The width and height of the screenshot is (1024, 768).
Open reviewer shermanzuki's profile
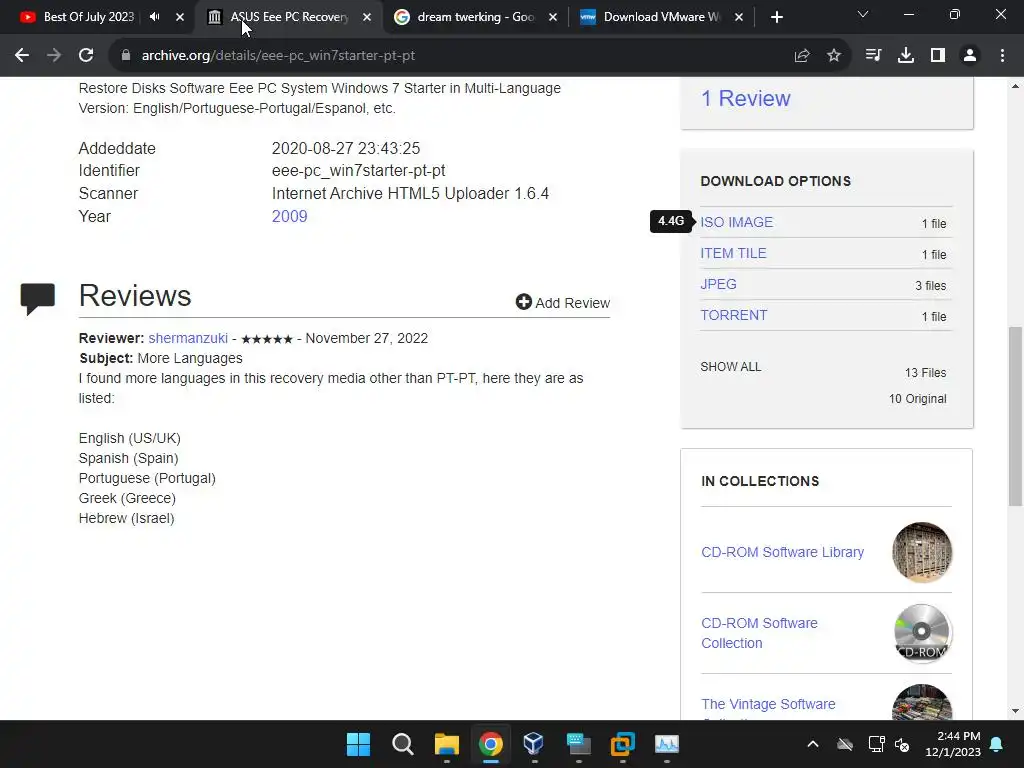click(x=188, y=338)
